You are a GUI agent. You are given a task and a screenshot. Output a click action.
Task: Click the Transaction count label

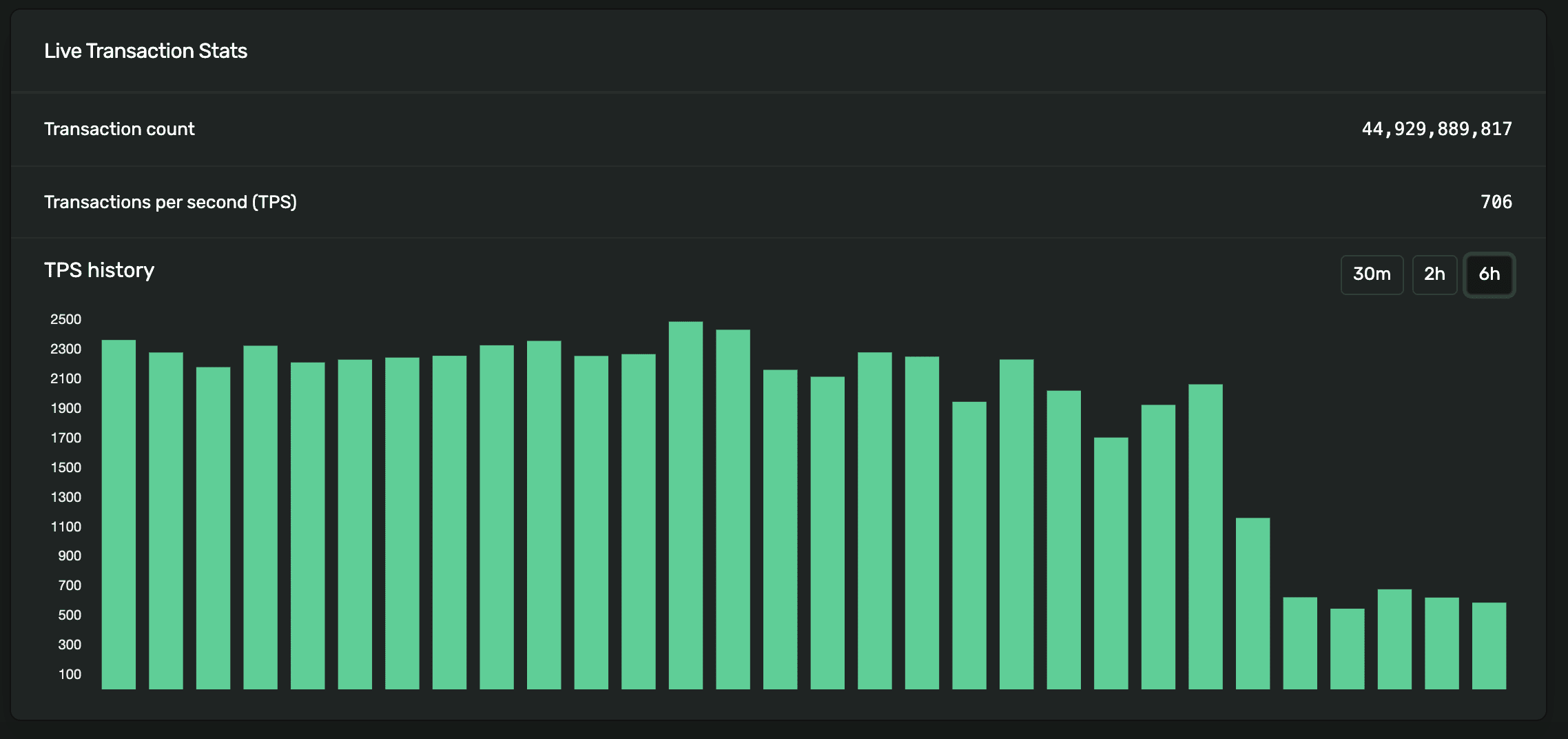coord(119,129)
